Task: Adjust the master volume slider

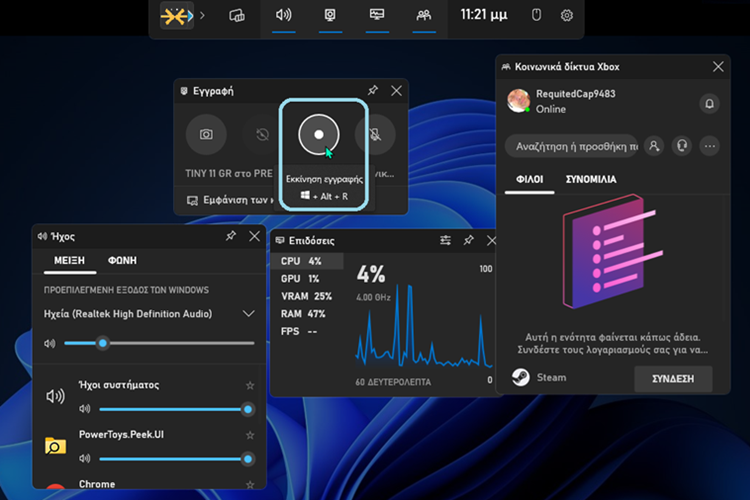Action: tap(159, 343)
